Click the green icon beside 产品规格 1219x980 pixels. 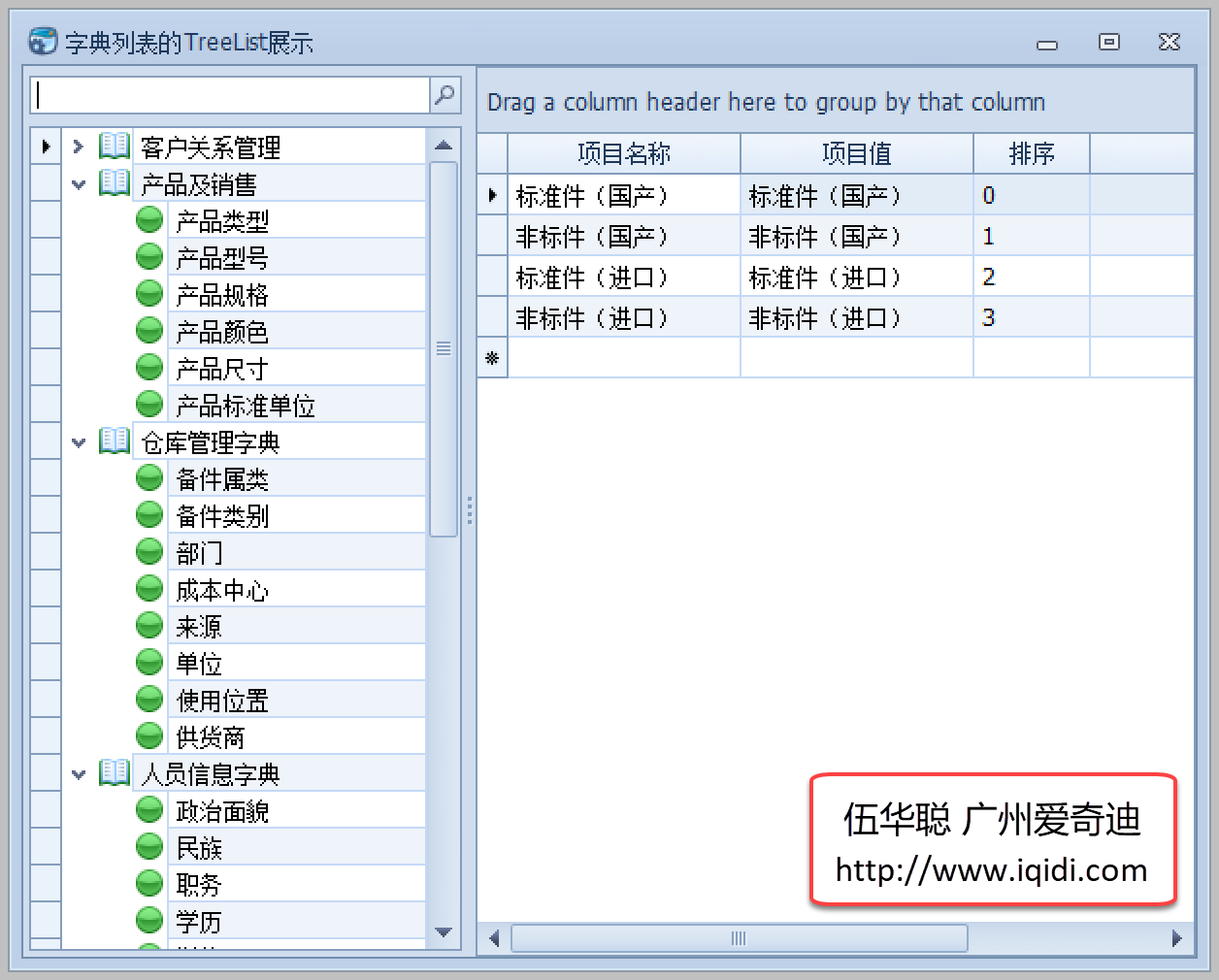[x=149, y=294]
